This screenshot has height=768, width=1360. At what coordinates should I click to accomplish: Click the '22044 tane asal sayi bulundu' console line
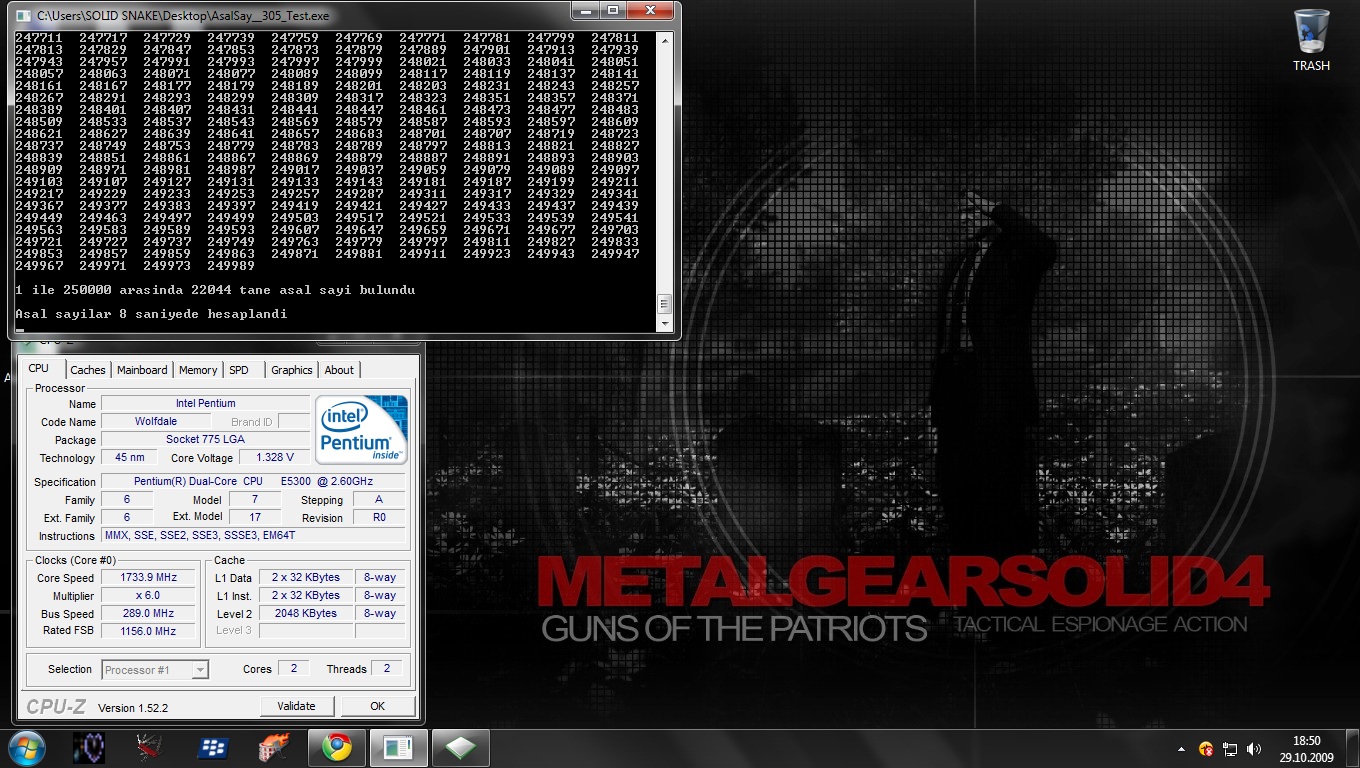(303, 290)
